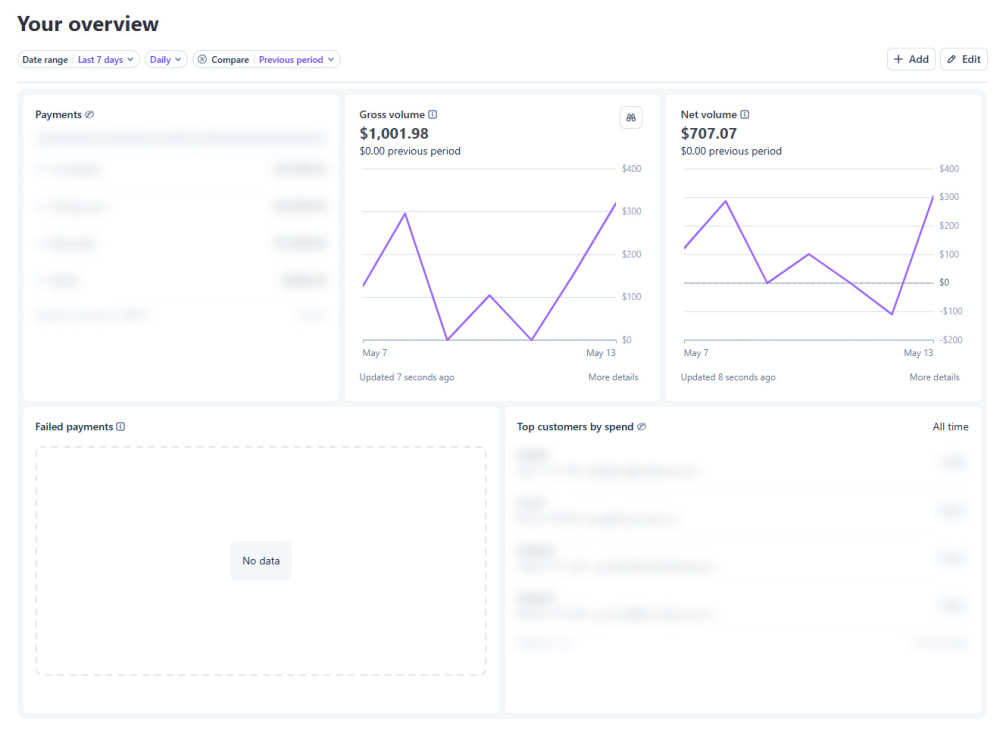Click the plus icon in the Add button
This screenshot has width=1000, height=750.
(899, 59)
